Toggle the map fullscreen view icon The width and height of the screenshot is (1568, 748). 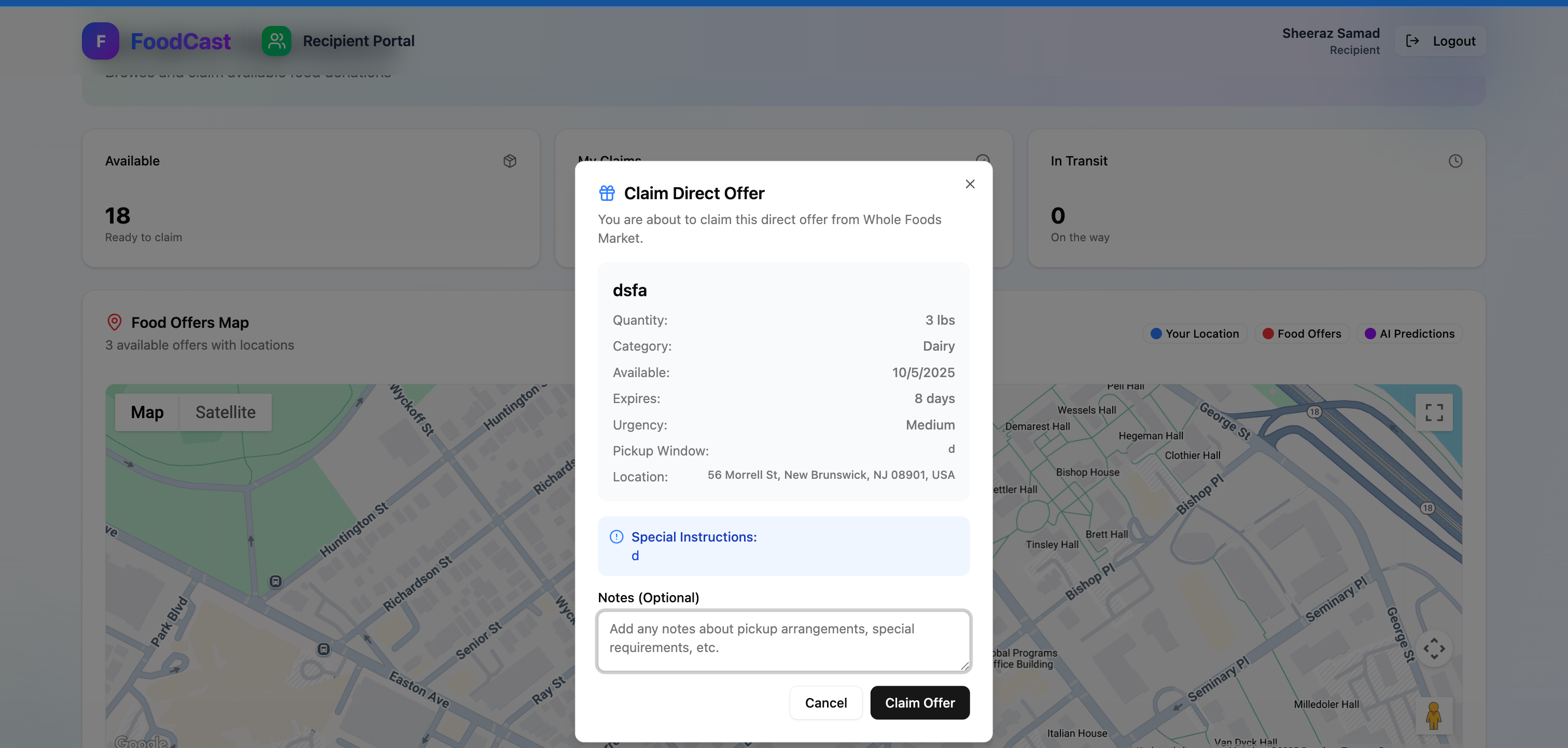1434,412
